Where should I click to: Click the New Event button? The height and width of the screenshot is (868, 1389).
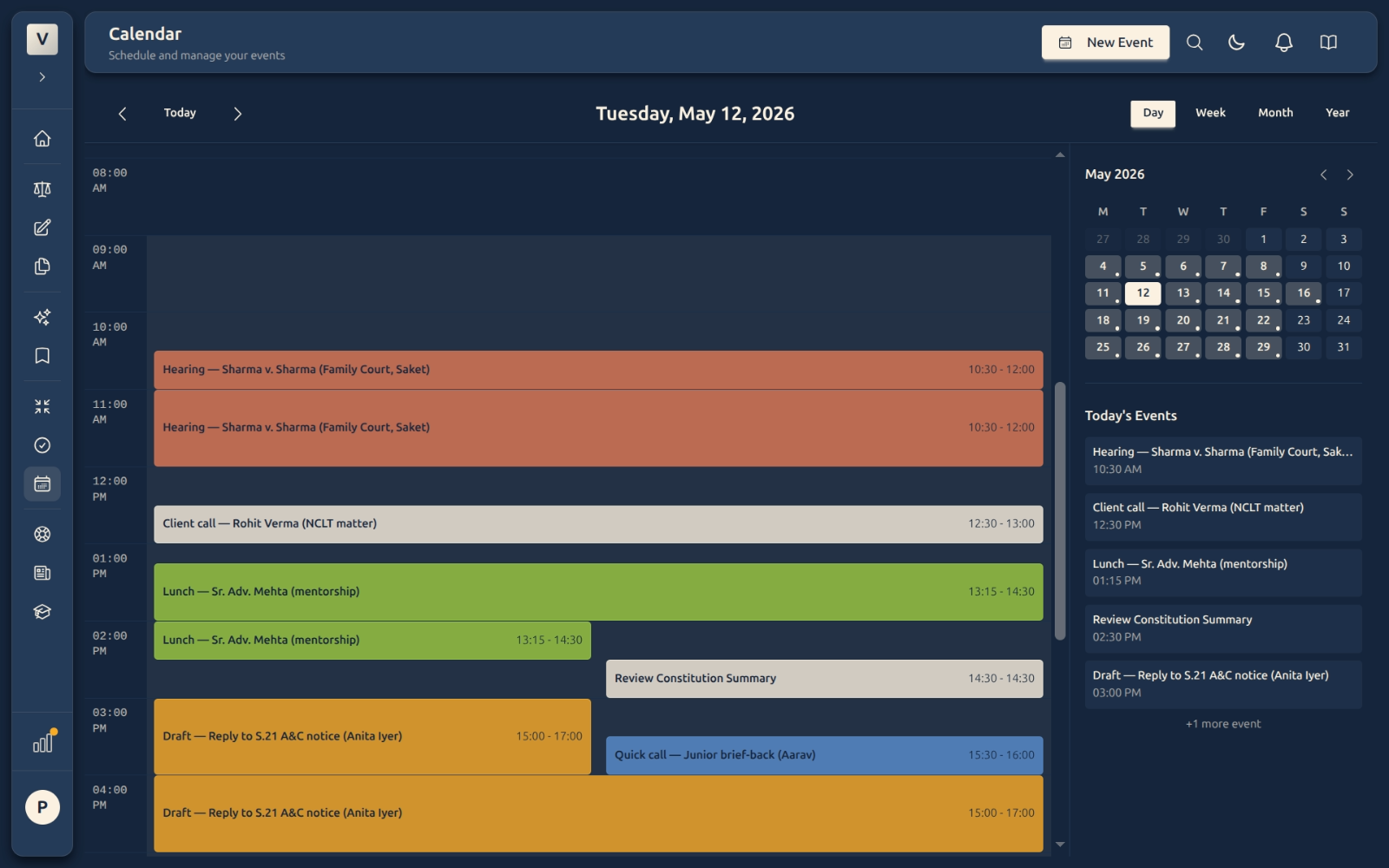1105,43
